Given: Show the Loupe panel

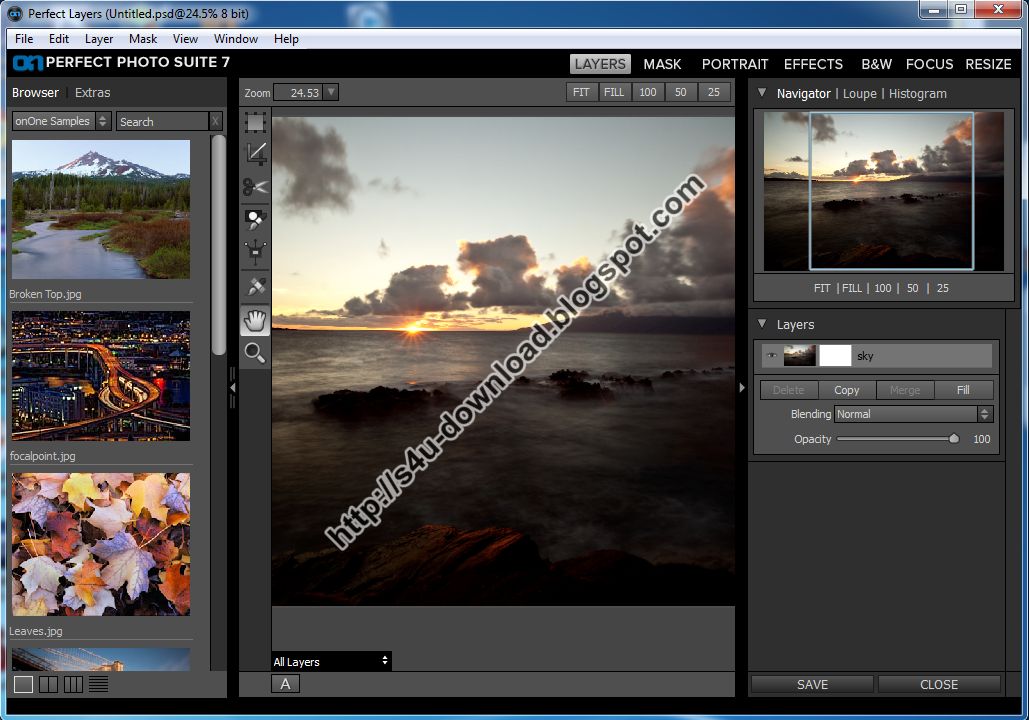Looking at the screenshot, I should [x=860, y=93].
